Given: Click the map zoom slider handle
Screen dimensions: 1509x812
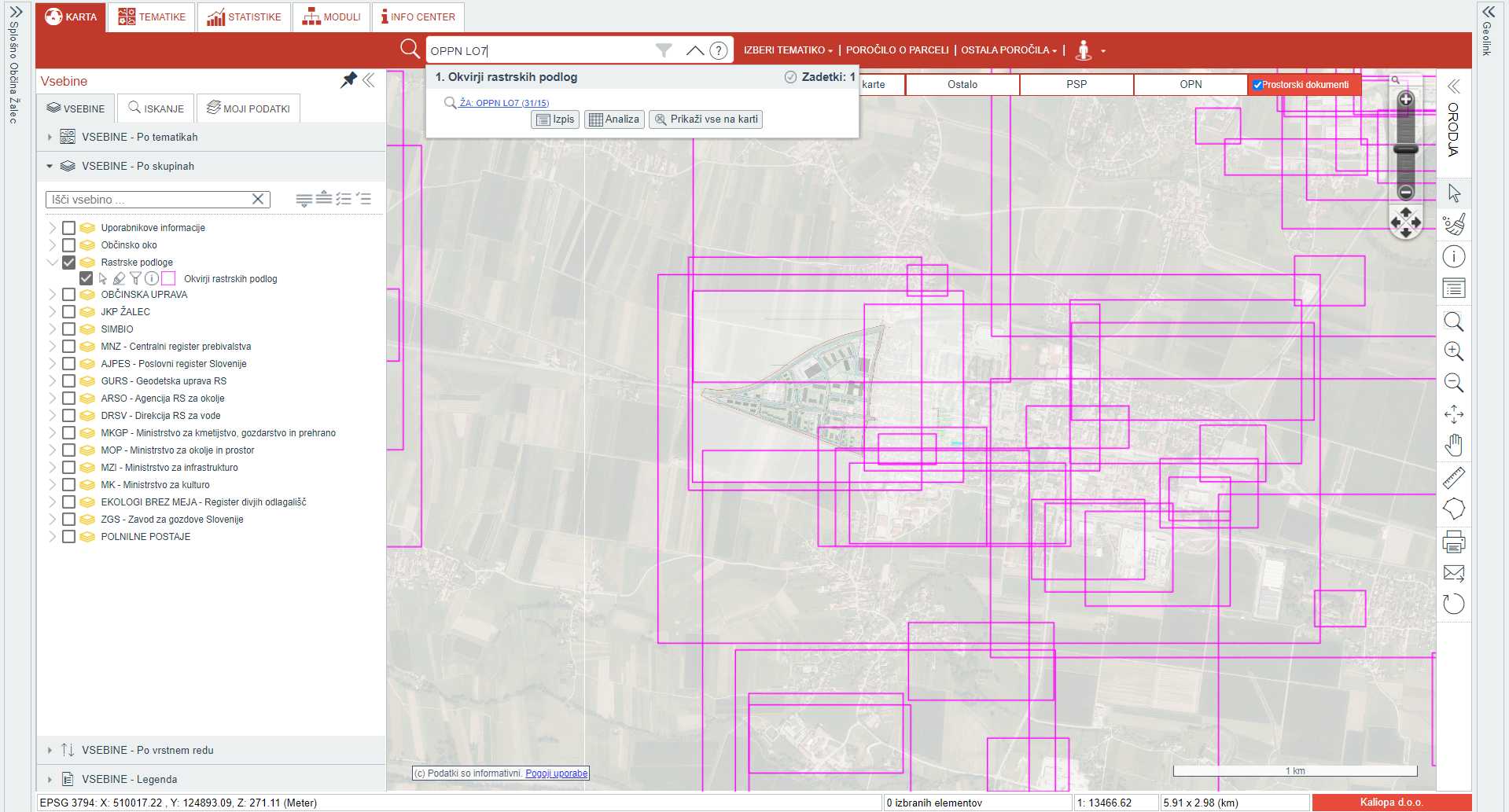Looking at the screenshot, I should coord(1406,149).
